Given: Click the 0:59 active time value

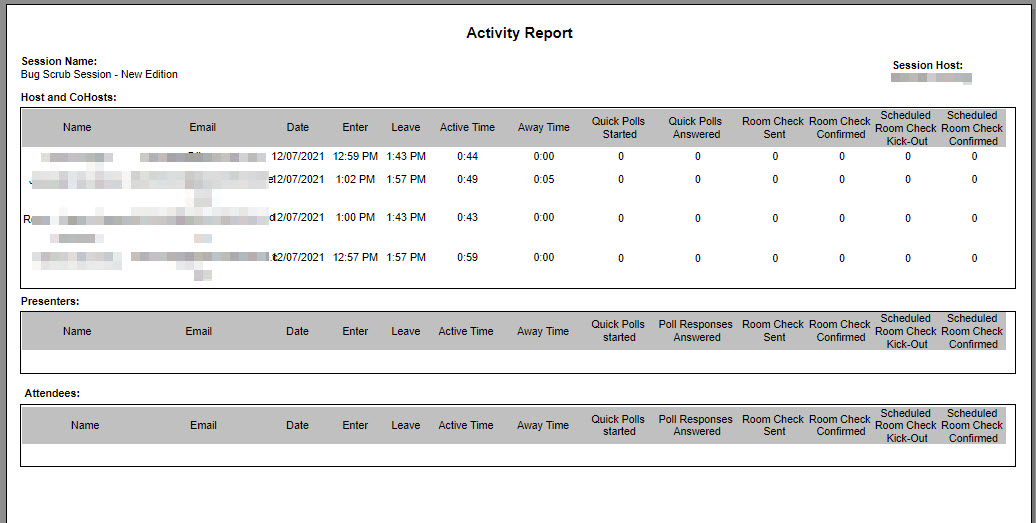Looking at the screenshot, I should pyautogui.click(x=467, y=258).
